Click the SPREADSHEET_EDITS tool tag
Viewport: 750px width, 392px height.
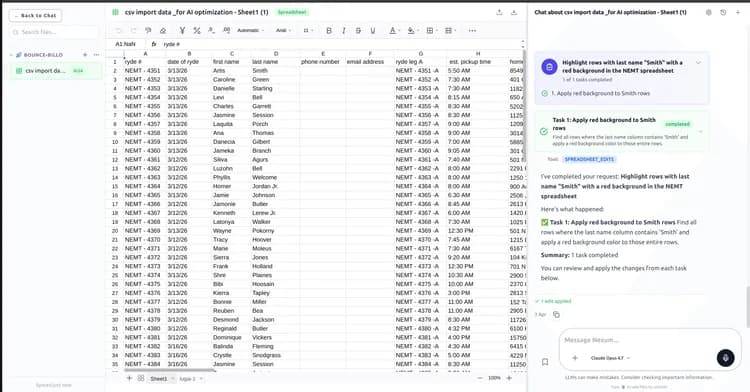(x=589, y=159)
